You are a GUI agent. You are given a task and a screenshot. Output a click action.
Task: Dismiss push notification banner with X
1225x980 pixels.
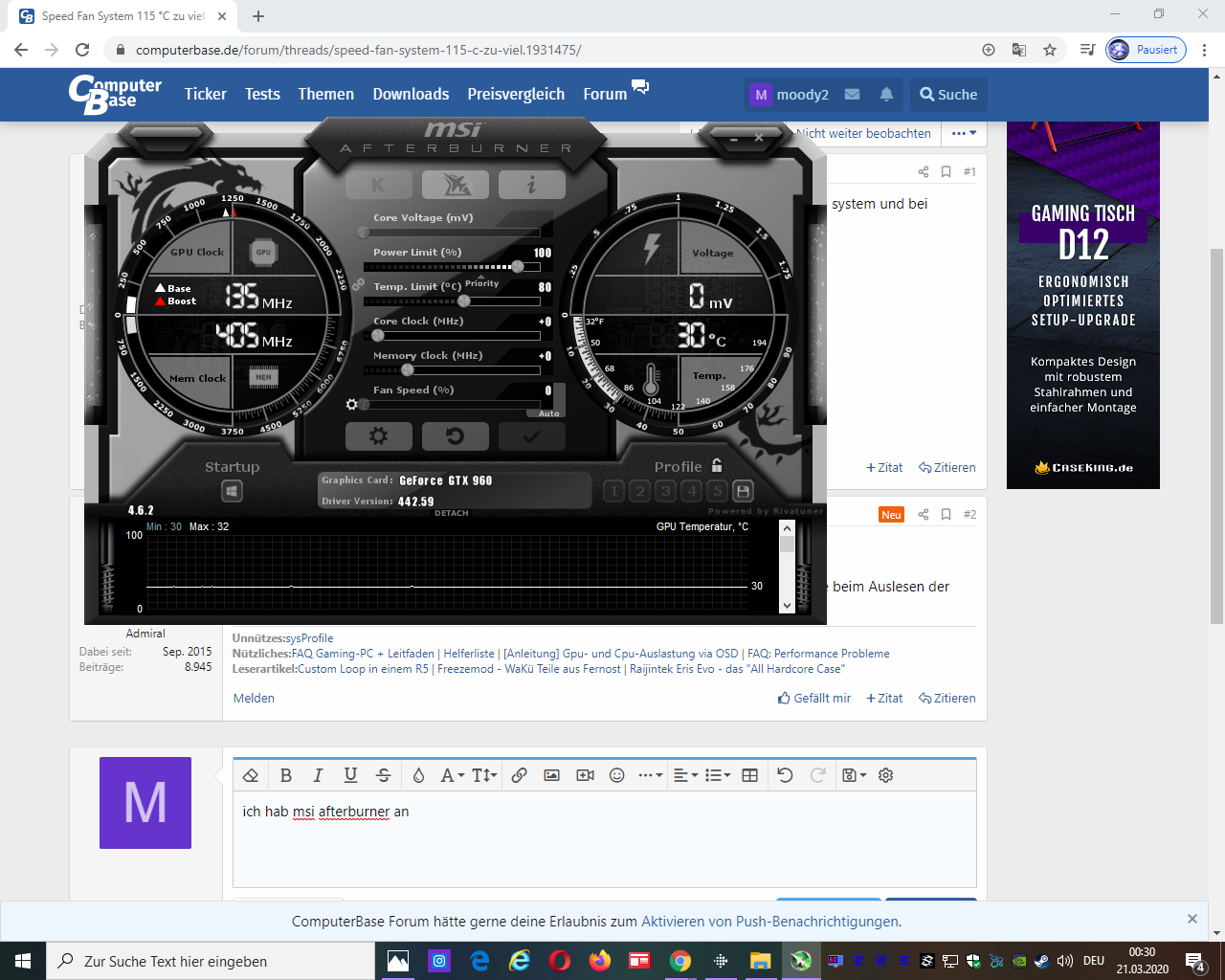(1192, 919)
